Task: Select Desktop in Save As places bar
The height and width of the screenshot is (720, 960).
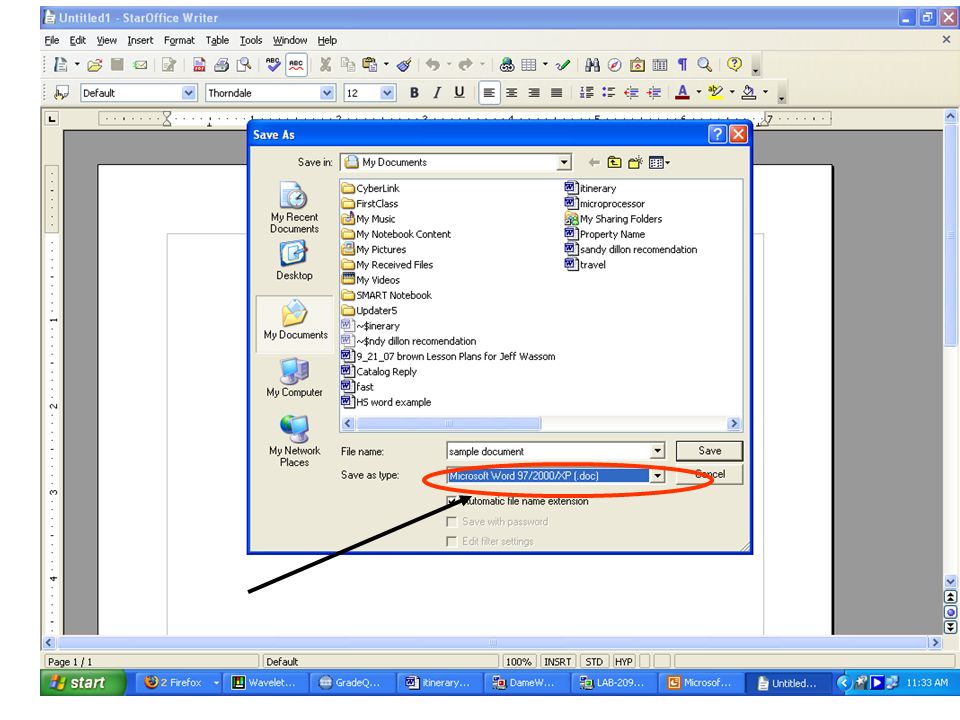Action: pos(294,261)
